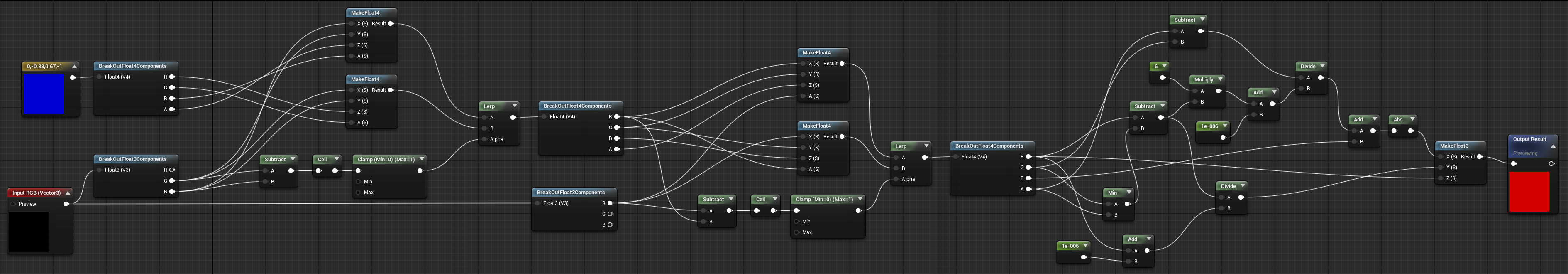Select the MakeFloat3 node by its title
Screen dimensions: 1568x274
coord(1454,146)
